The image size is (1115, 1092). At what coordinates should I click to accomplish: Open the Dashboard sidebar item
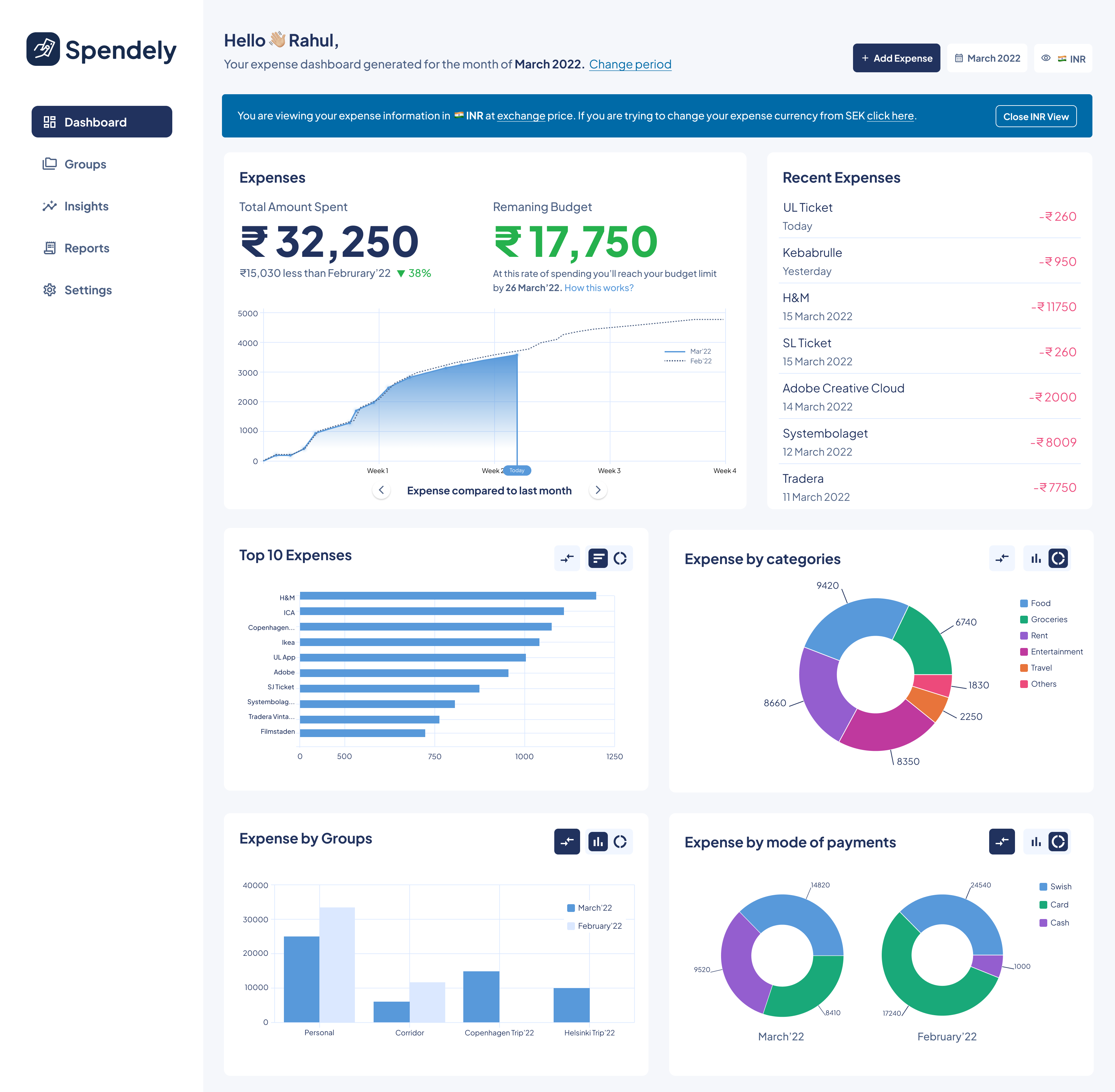[x=102, y=122]
